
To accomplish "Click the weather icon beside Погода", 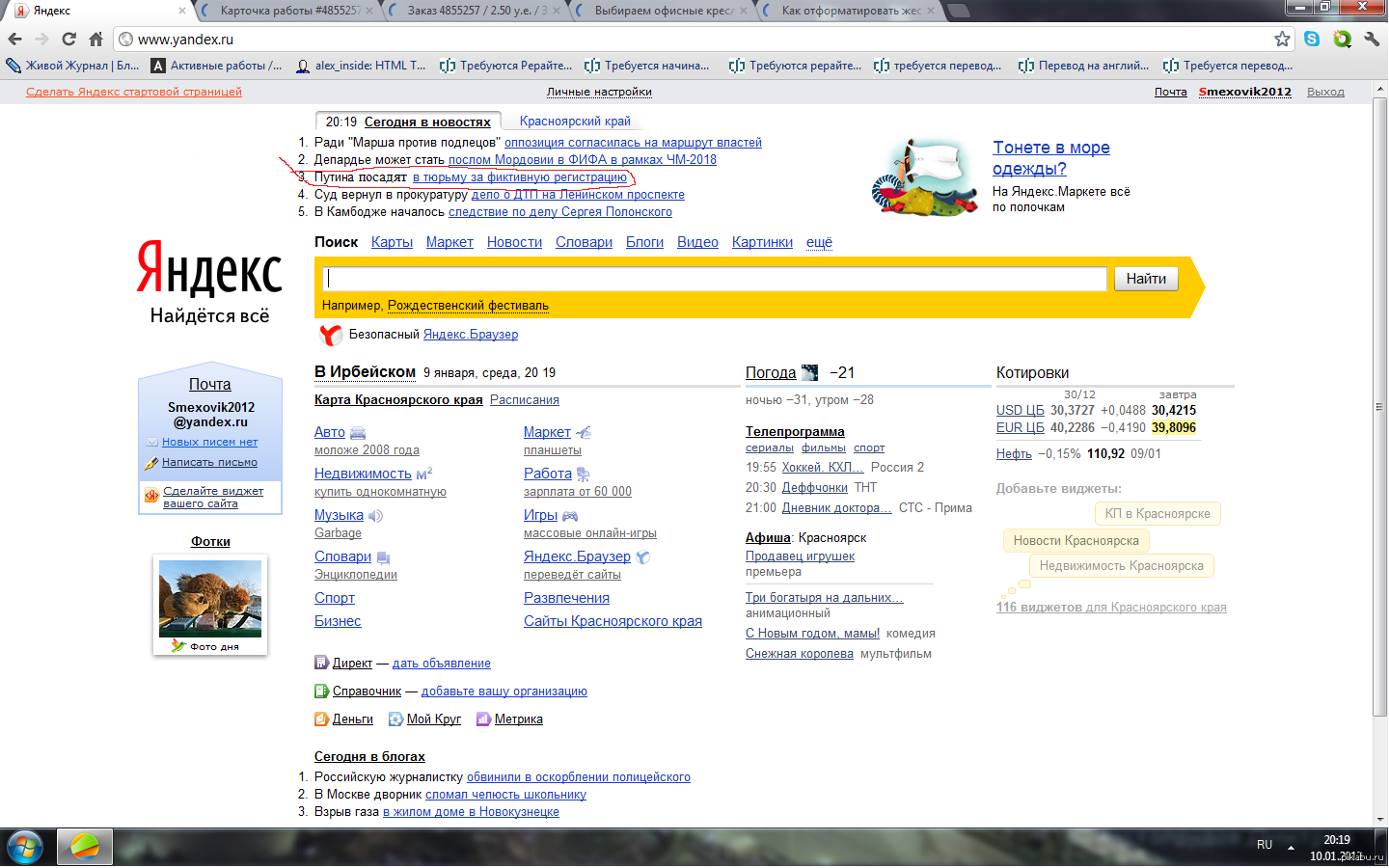I will pos(809,372).
